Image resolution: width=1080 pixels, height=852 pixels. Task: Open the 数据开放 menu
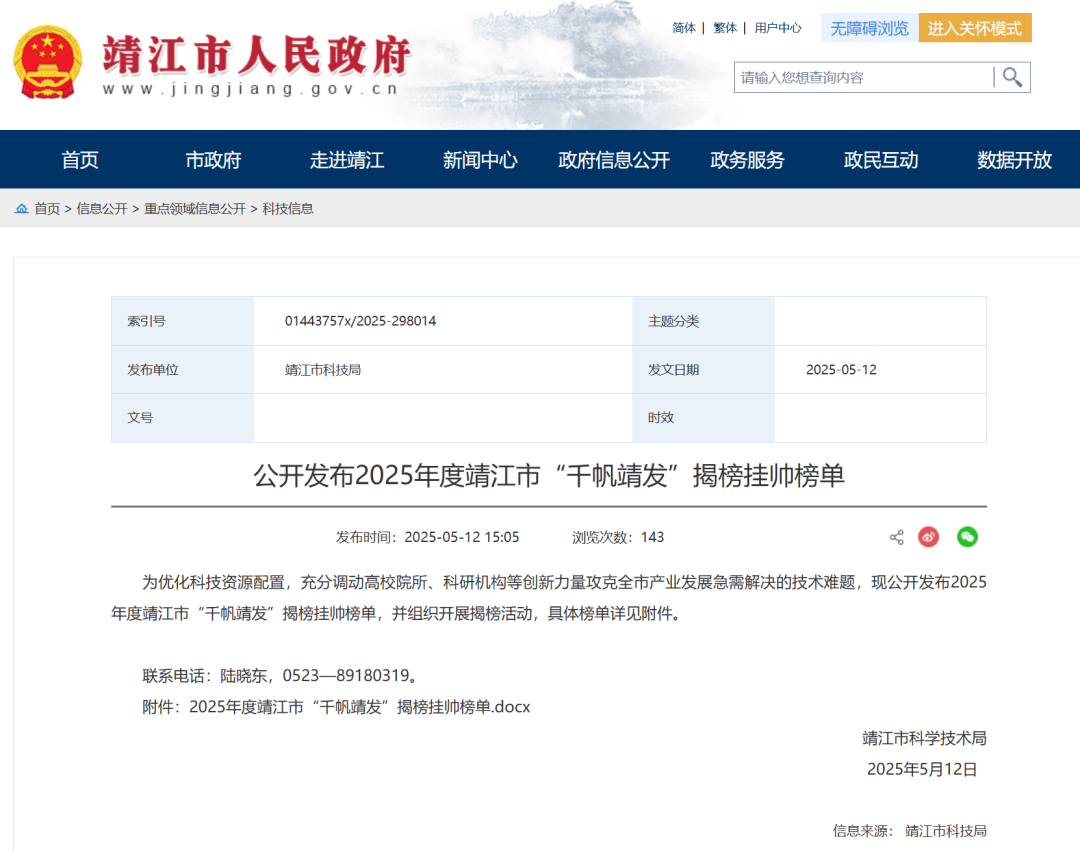tap(1012, 159)
